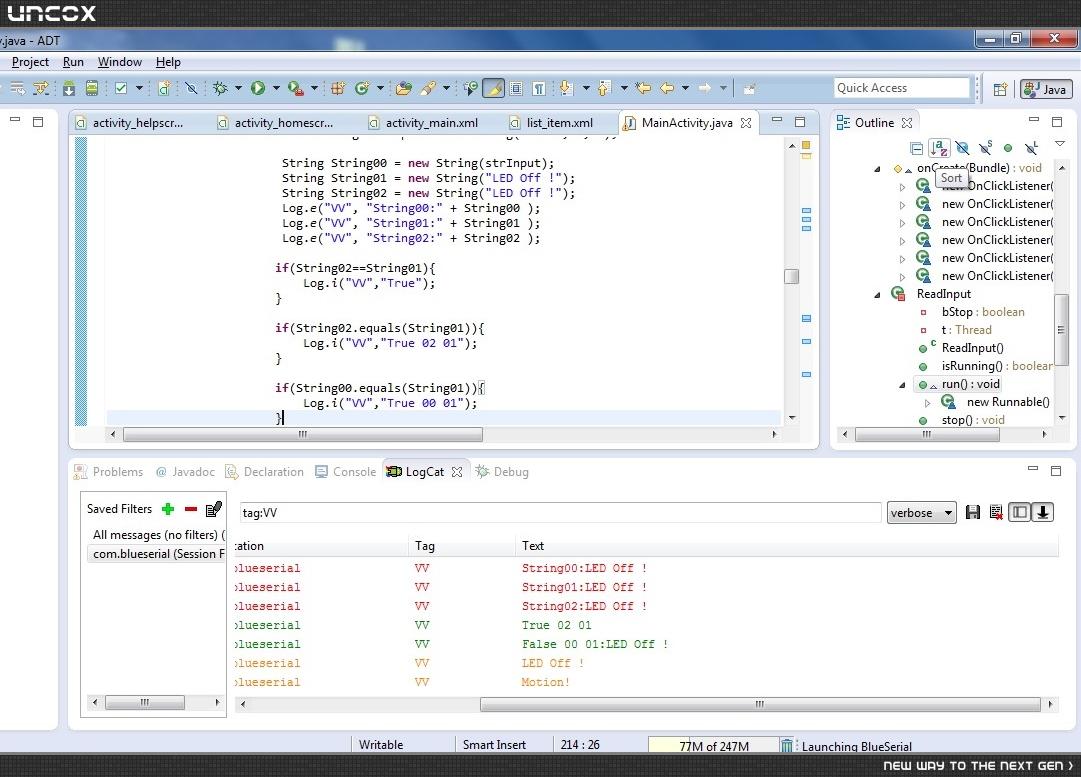Viewport: 1081px width, 777px height.
Task: Toggle Show Whitespace Characters pilcrow button
Action: click(539, 88)
